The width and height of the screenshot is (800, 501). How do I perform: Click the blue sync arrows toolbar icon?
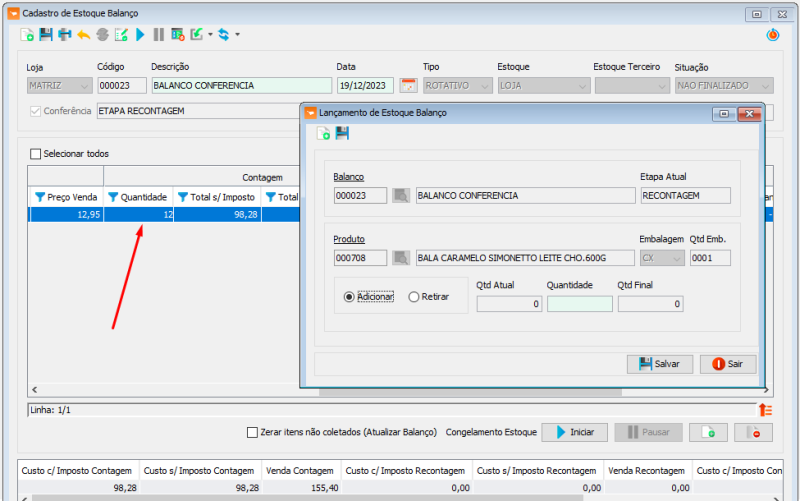(x=223, y=35)
